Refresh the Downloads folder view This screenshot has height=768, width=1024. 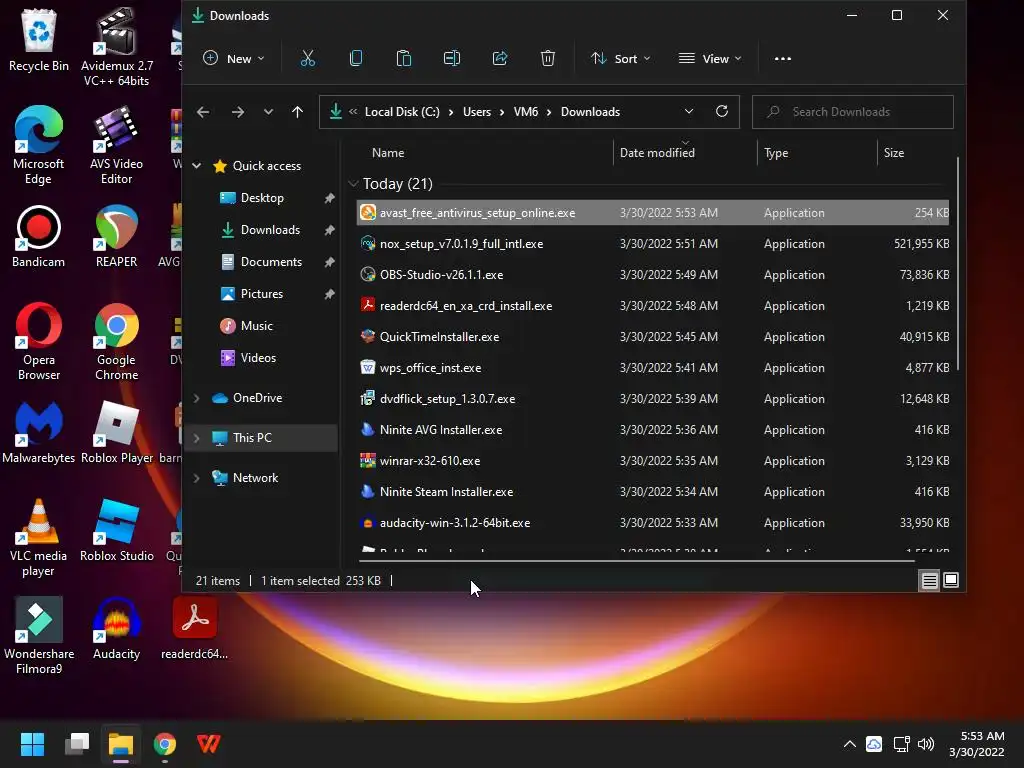[x=722, y=111]
